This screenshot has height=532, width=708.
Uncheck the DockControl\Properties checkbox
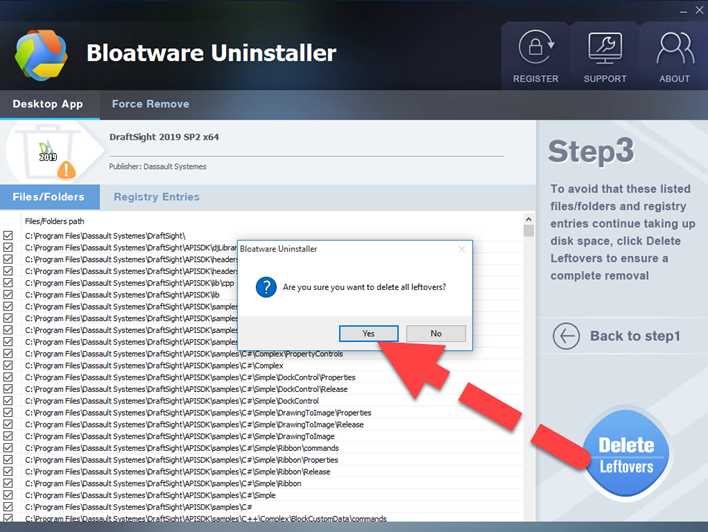[8, 377]
